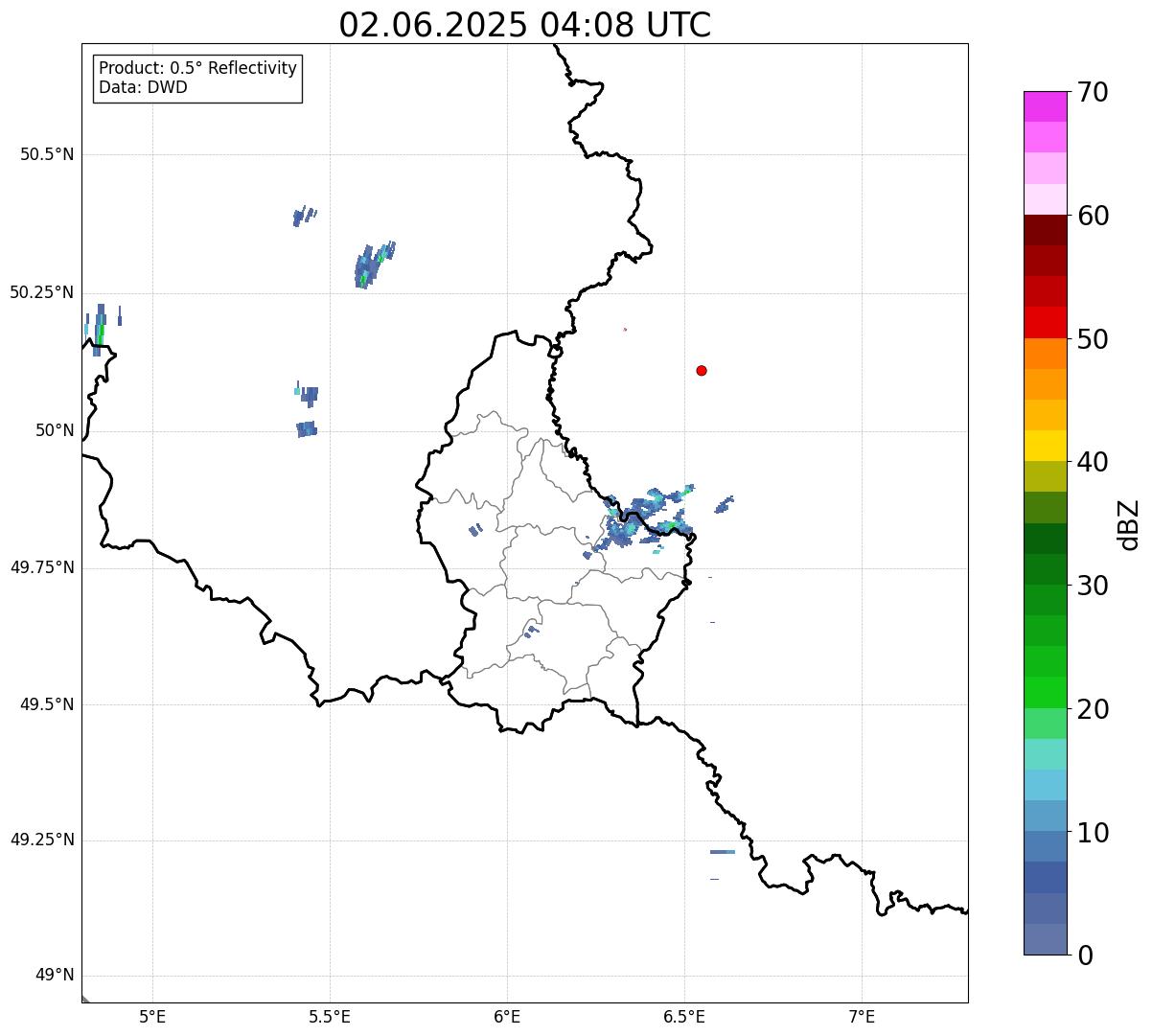This screenshot has width=1152, height=1036.
Task: Click the title "02.06.2025 04:08 UTC"
Action: coord(525,25)
